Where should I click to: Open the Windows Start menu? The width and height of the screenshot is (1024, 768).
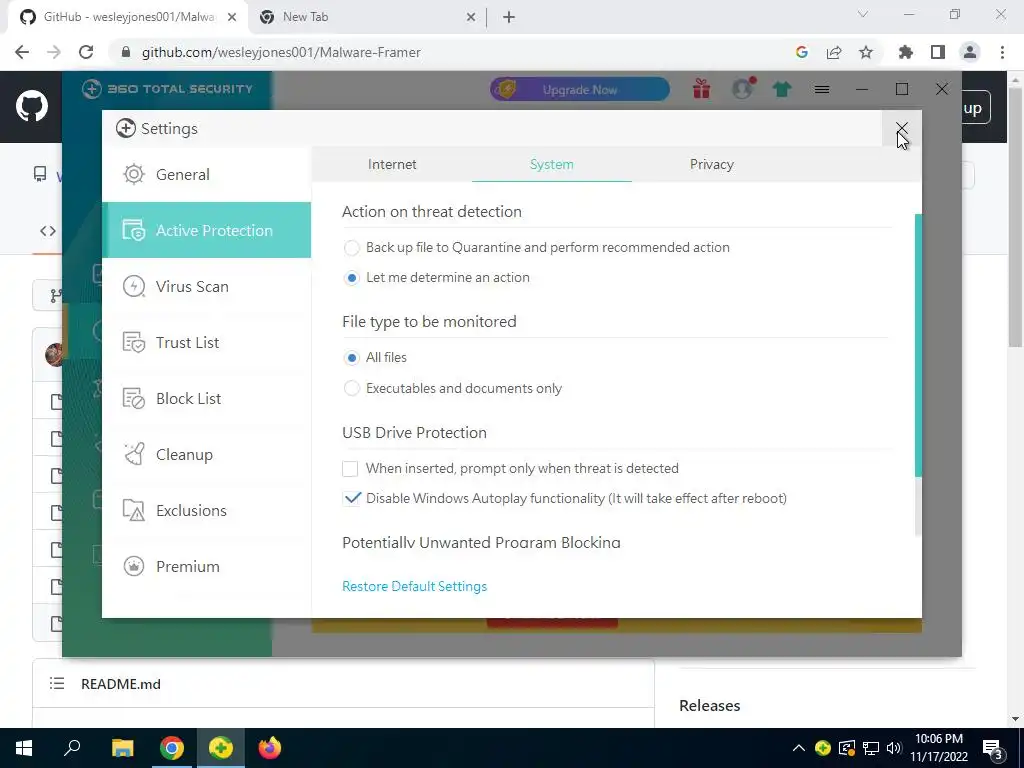tap(24, 748)
